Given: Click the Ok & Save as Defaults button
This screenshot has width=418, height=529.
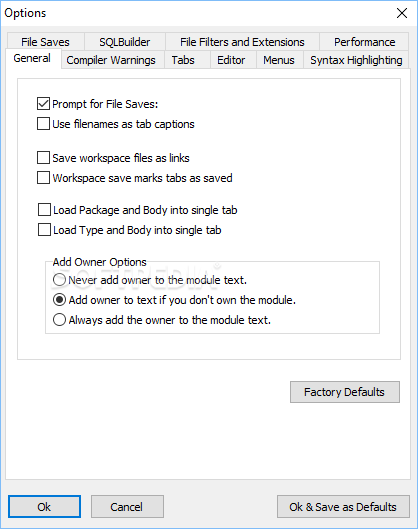Looking at the screenshot, I should (343, 507).
